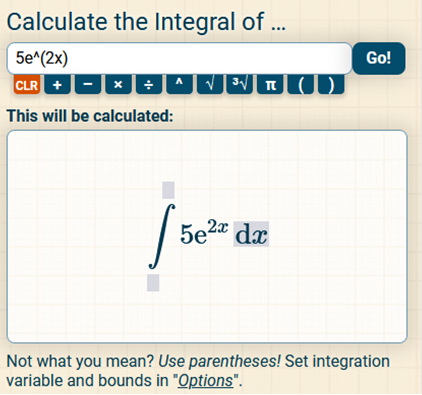The height and width of the screenshot is (395, 422).
Task: Insert the division symbol
Action: coord(149,85)
